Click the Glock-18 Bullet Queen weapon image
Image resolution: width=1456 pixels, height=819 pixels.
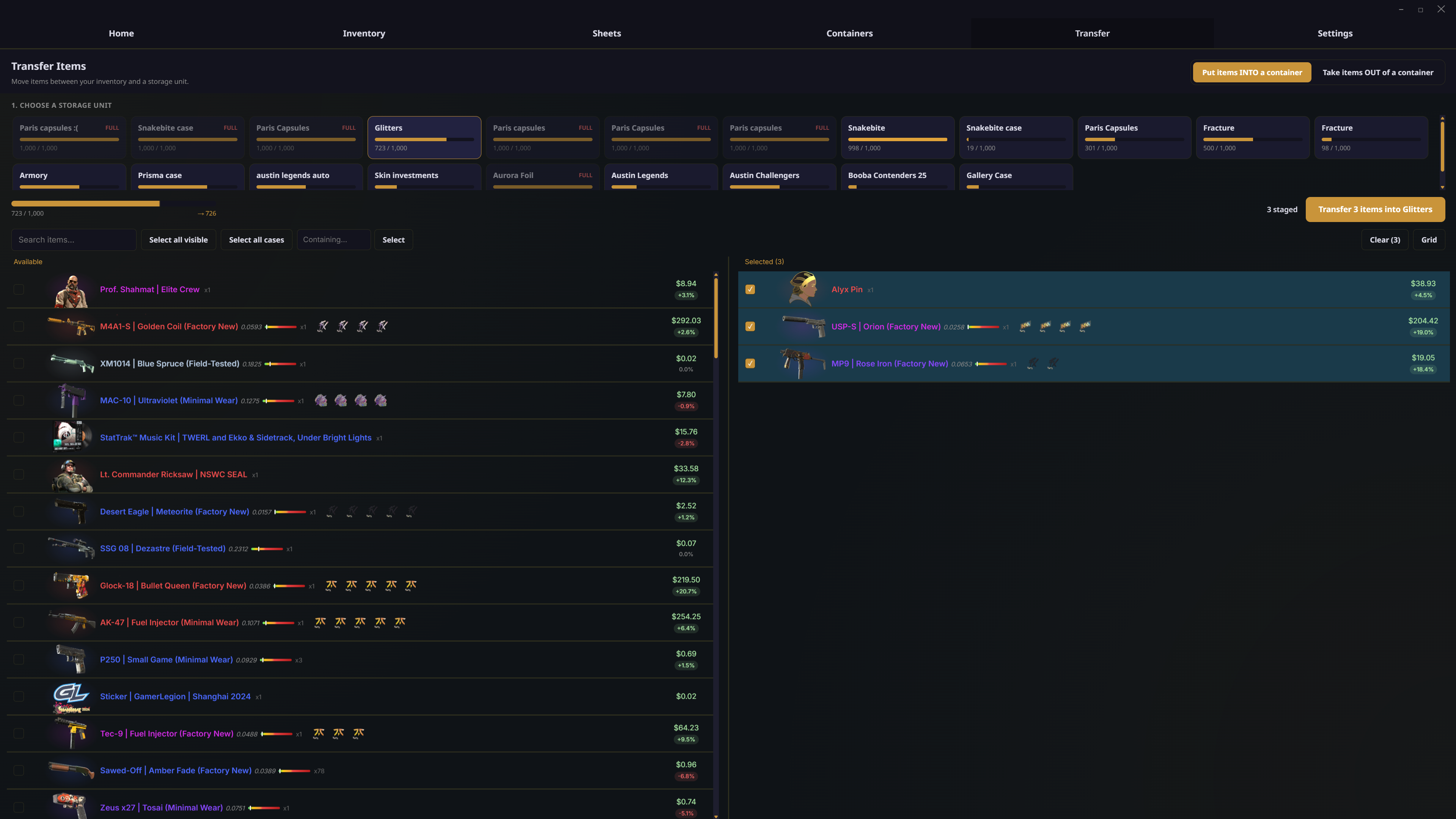click(71, 585)
